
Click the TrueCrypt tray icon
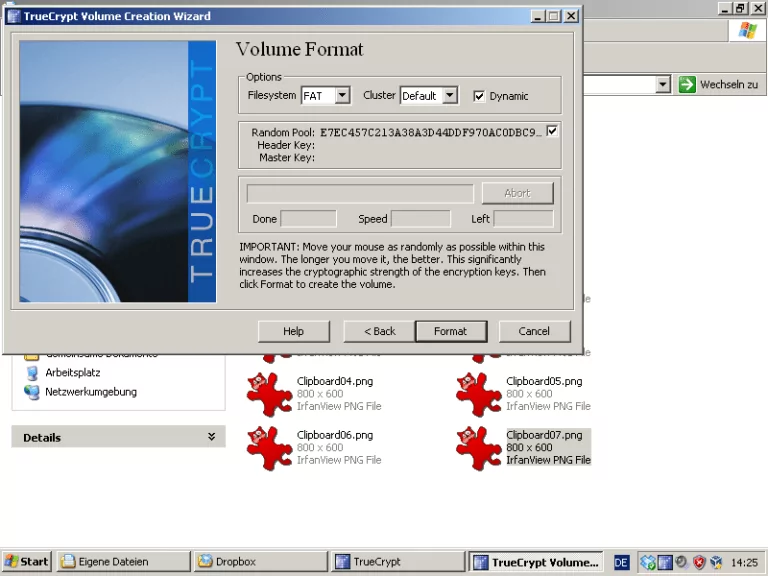tap(665, 562)
